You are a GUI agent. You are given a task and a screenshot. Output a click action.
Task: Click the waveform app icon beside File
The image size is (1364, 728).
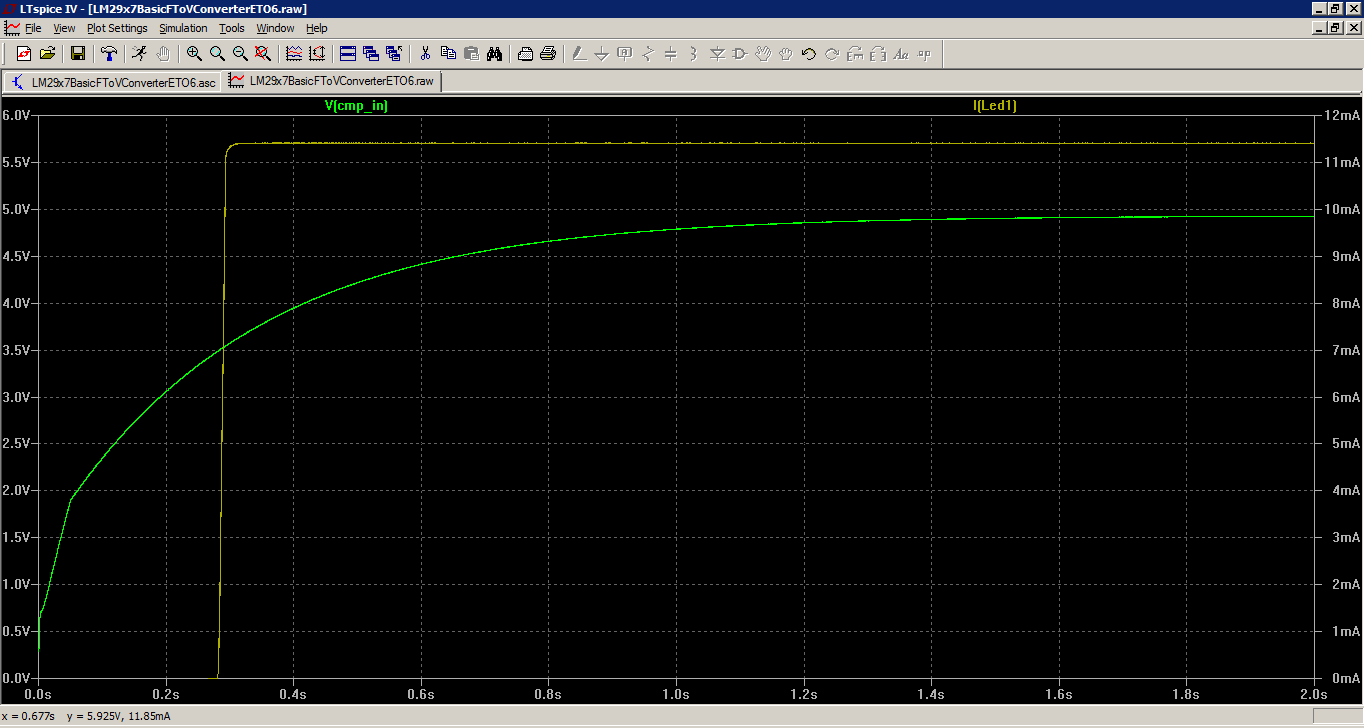12,28
